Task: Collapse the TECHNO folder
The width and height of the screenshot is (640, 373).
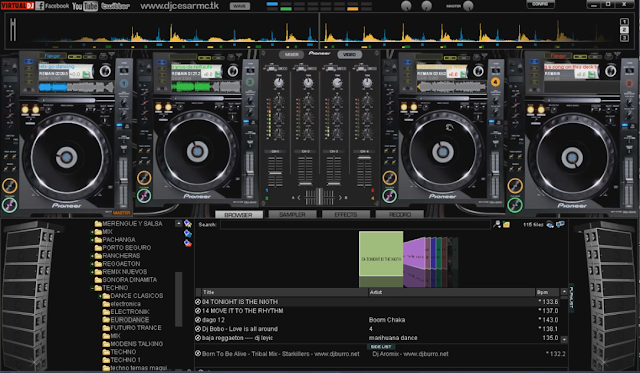Action: 93,288
